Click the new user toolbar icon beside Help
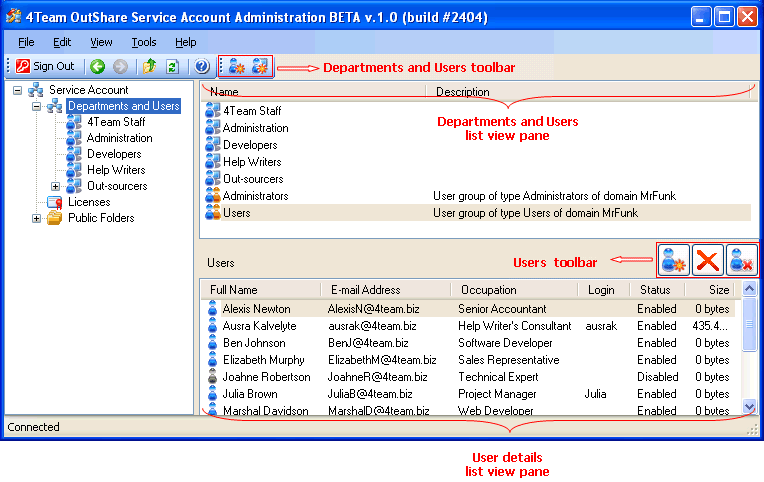Screen dimensions: 764x482 tap(236, 66)
